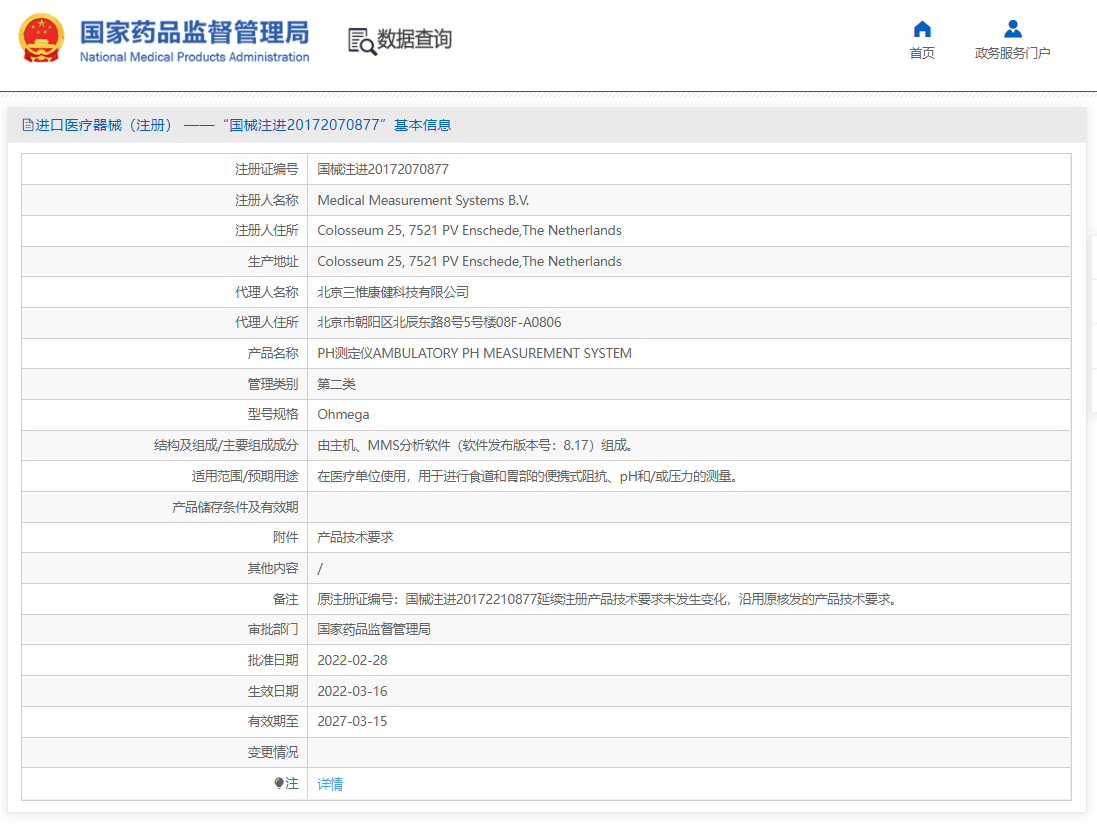
Task: Click the slash value in 其他内容 row
Action: (x=320, y=568)
